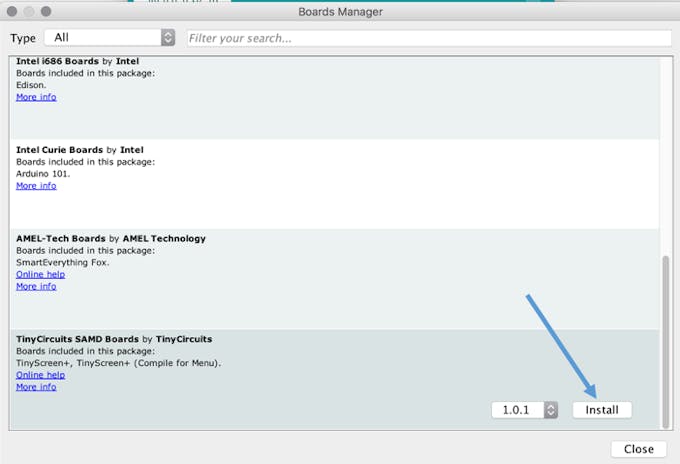Click the SmartEverything Fox board name text

(62, 262)
